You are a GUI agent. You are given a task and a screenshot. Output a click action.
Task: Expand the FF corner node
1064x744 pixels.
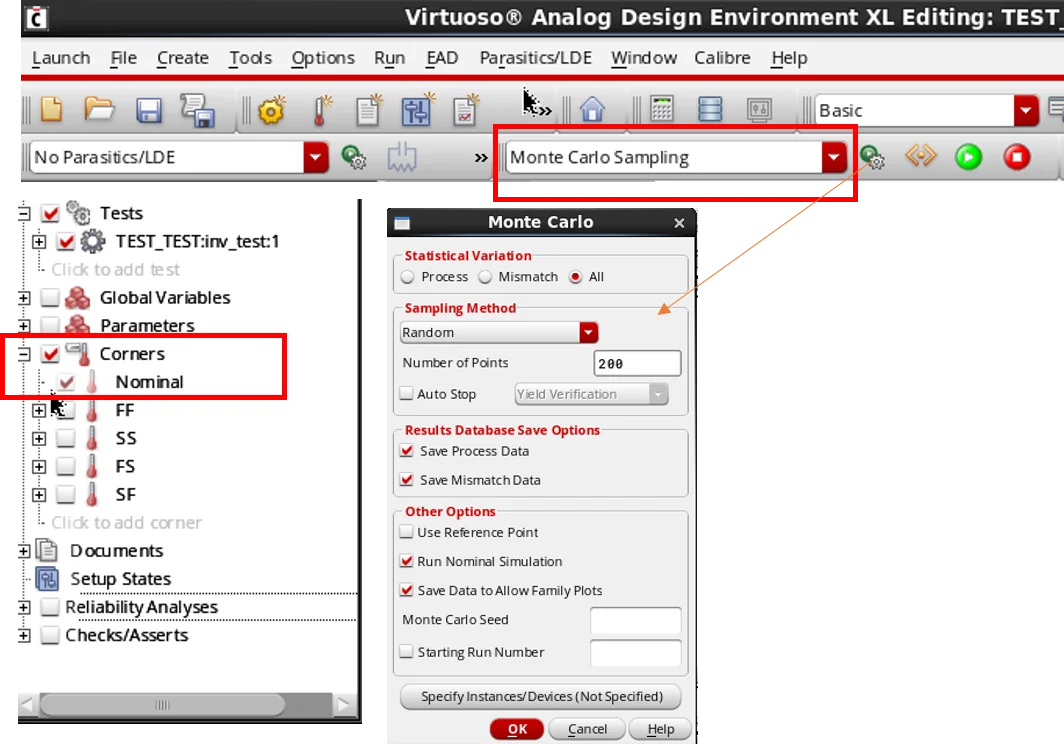39,411
